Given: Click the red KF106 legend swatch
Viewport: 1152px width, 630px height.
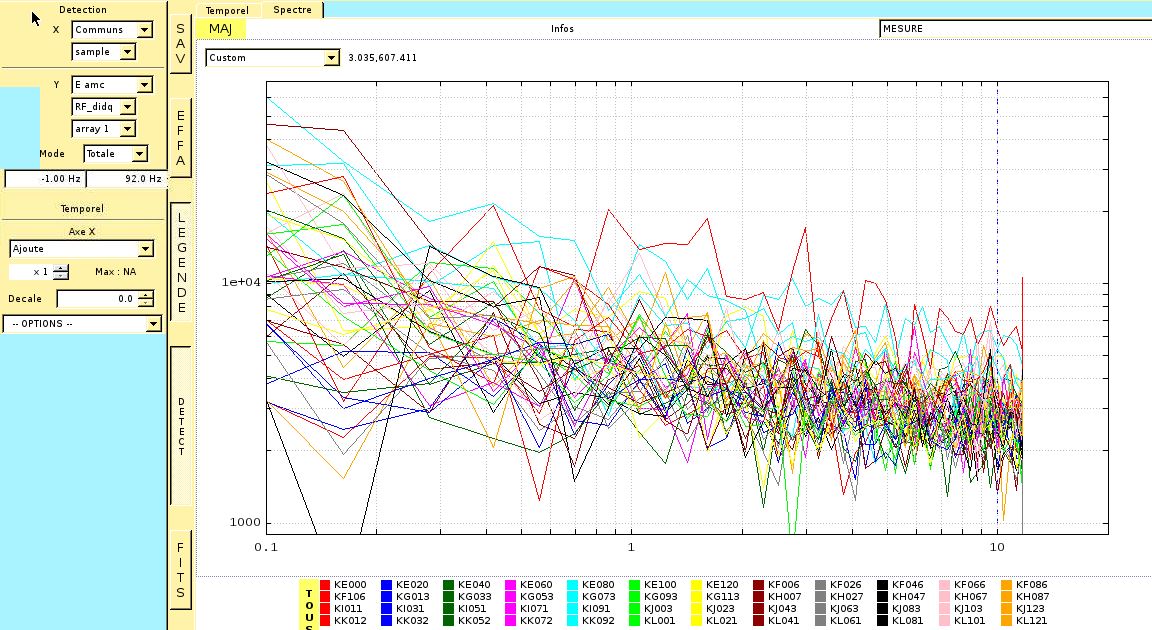Looking at the screenshot, I should (325, 597).
